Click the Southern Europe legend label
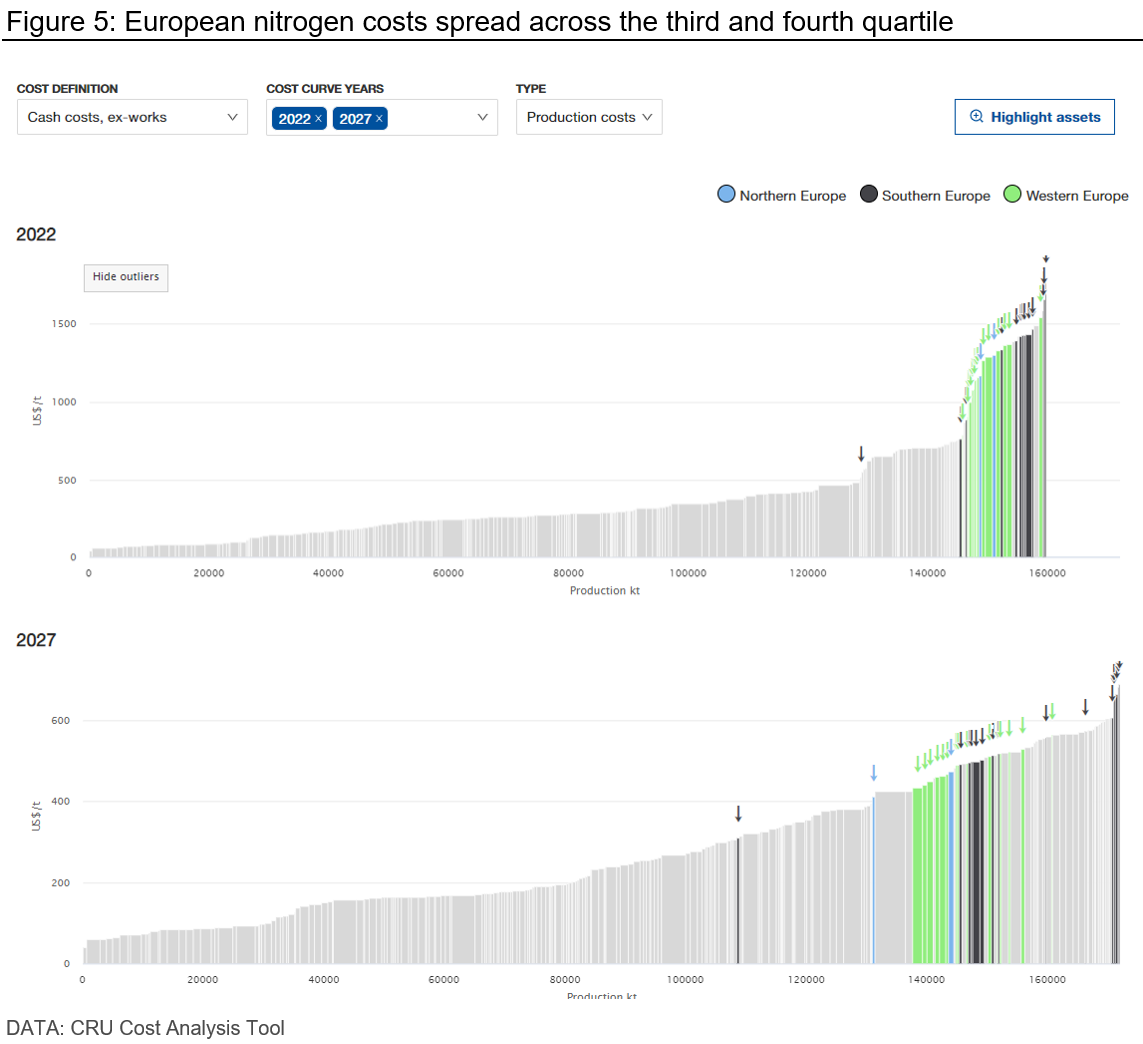1143x1044 pixels. [936, 196]
